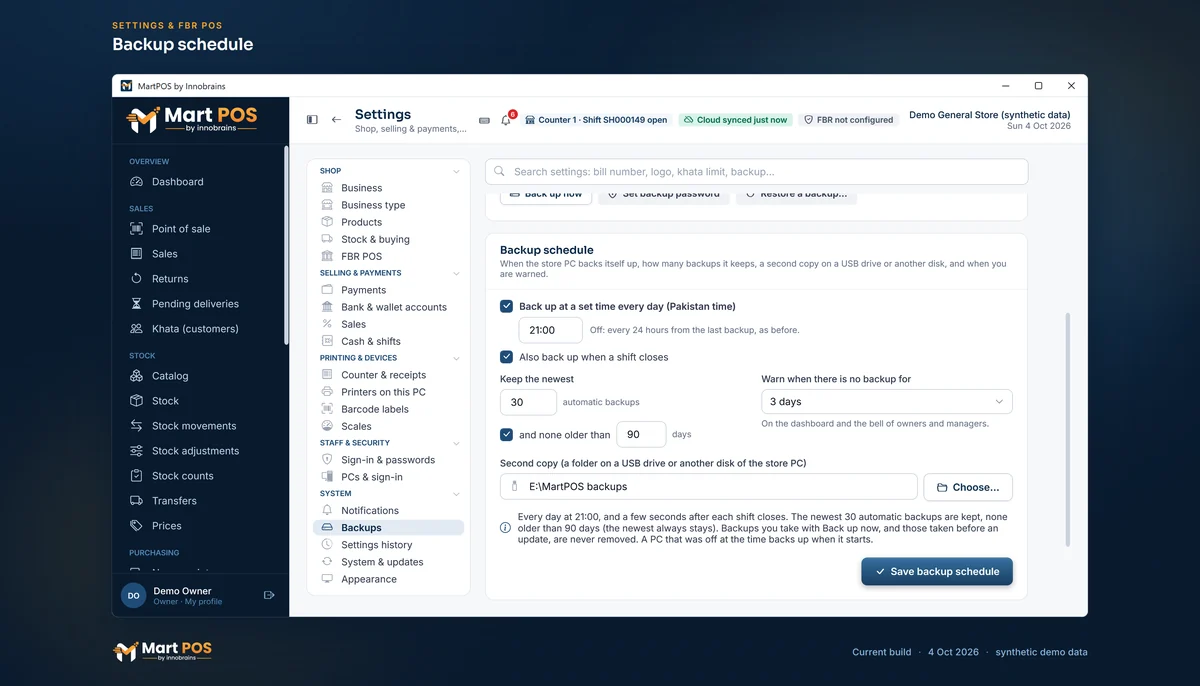The width and height of the screenshot is (1200, 686).
Task: Collapse PRINTING & DEVICES group
Action: click(456, 358)
